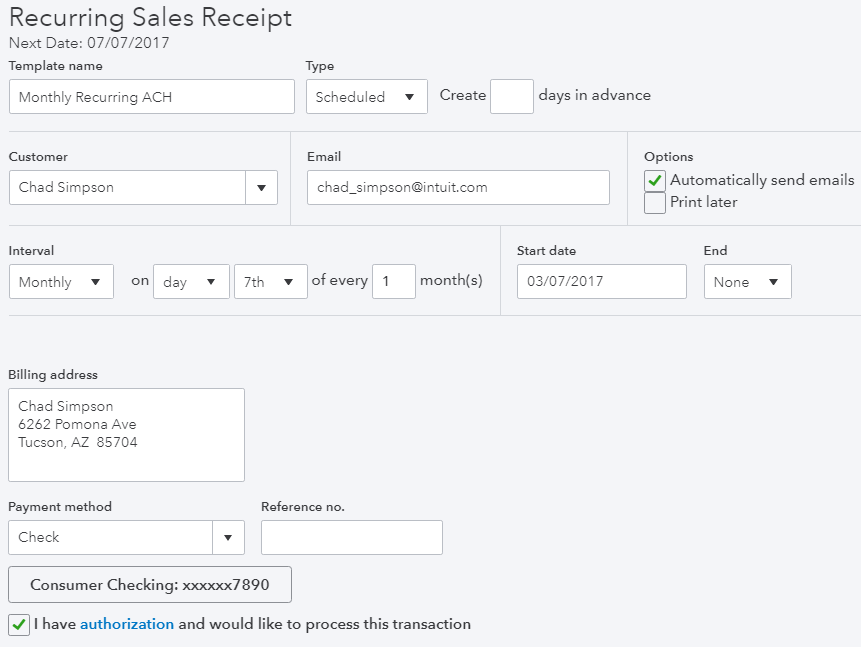Click the Chad Simpson customer field
The width and height of the screenshot is (861, 647).
point(127,187)
